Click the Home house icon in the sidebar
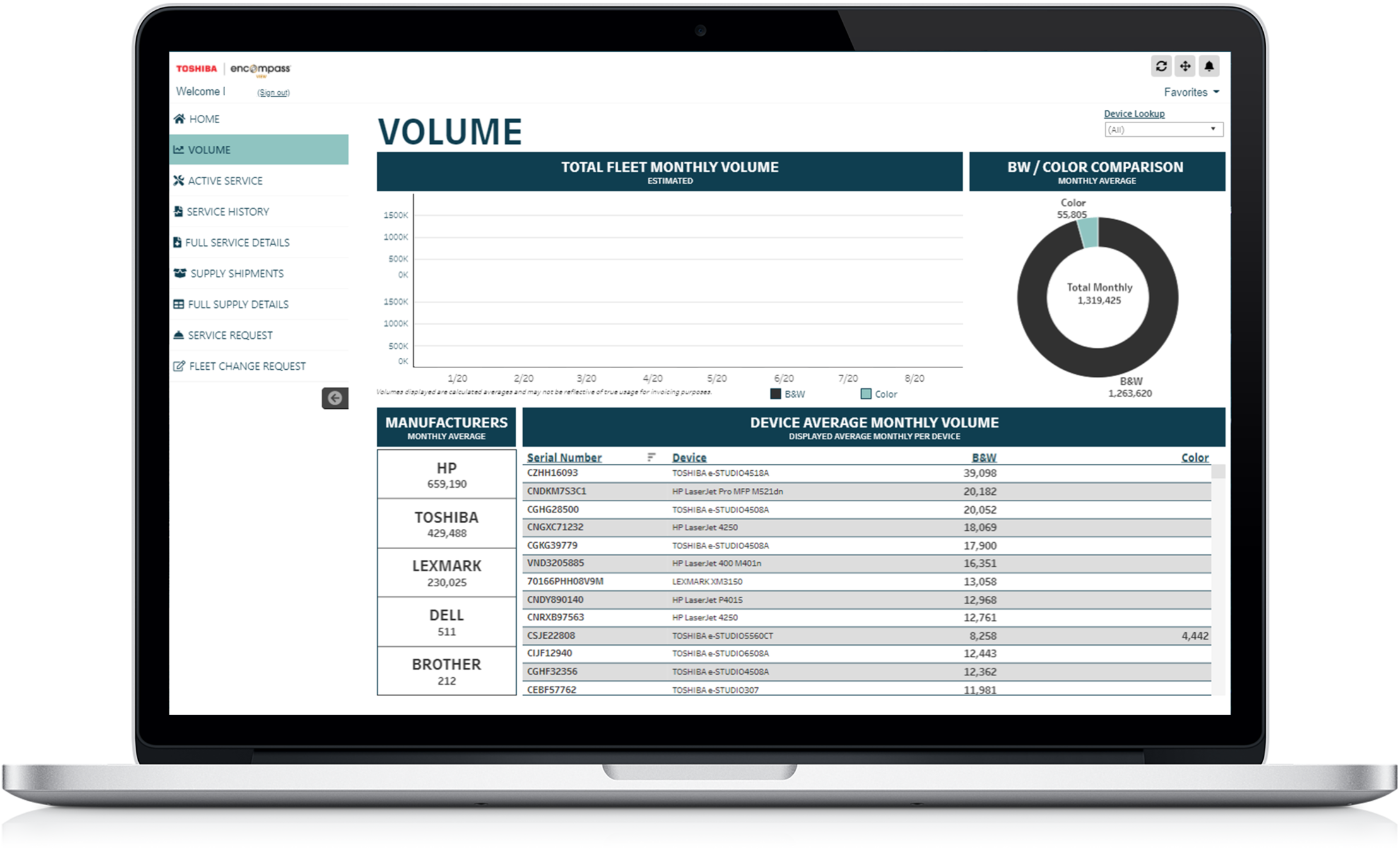Screen dimensions: 1400x852 (180, 119)
